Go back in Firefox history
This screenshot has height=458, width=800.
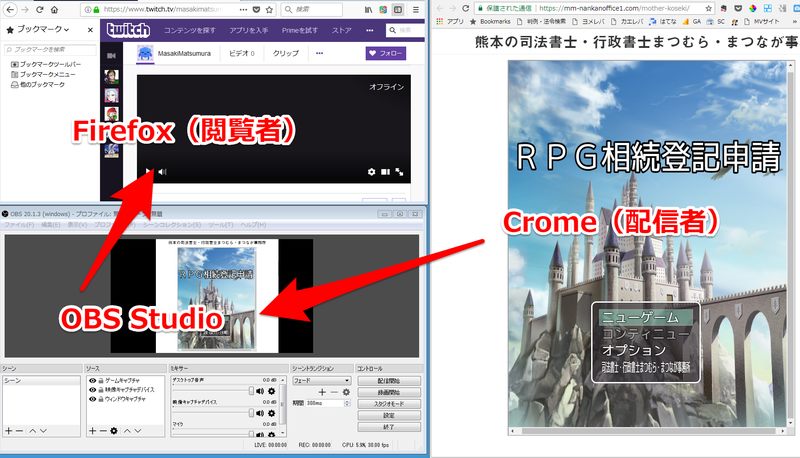click(x=10, y=10)
